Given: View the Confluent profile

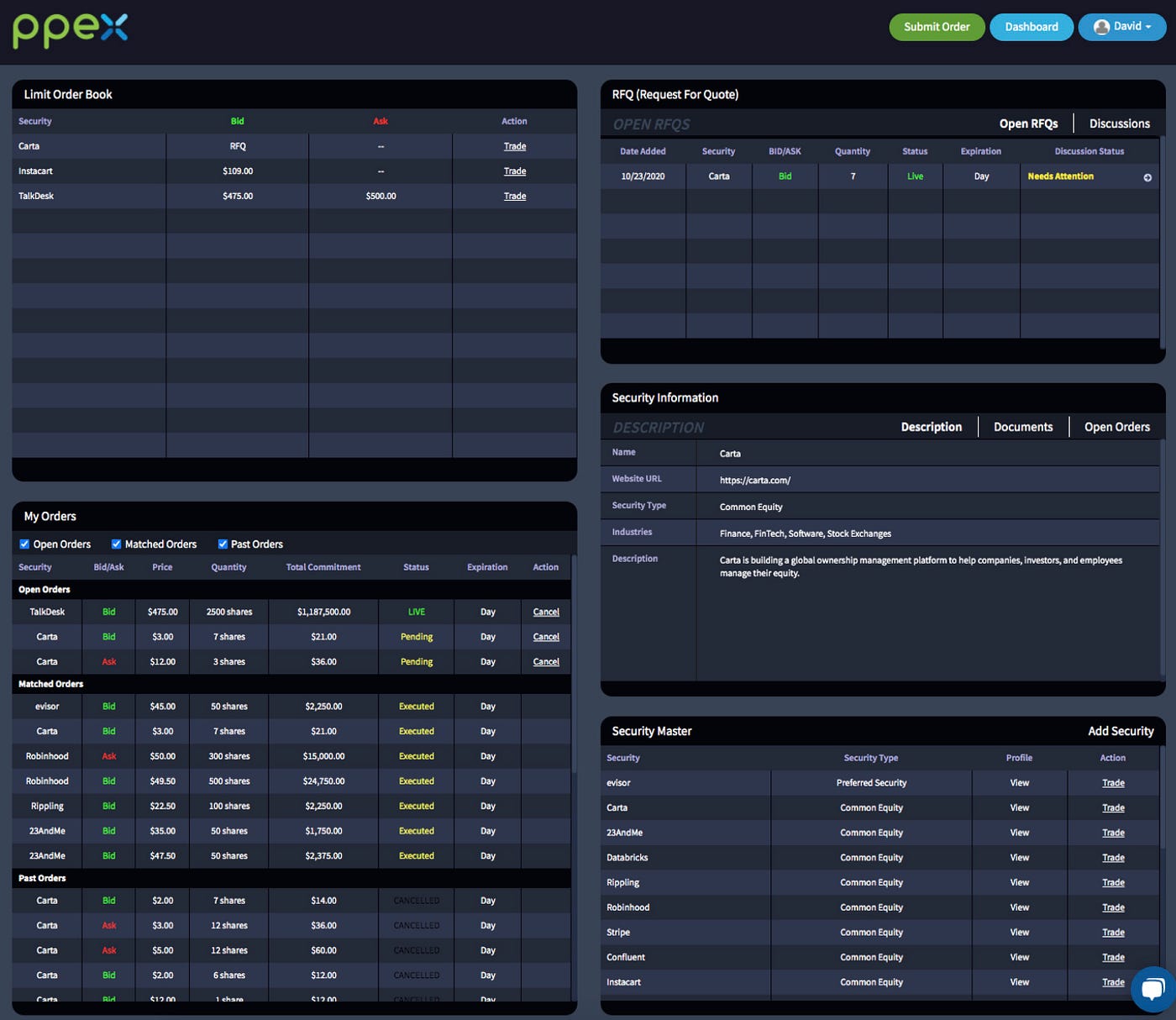Looking at the screenshot, I should [x=1020, y=957].
